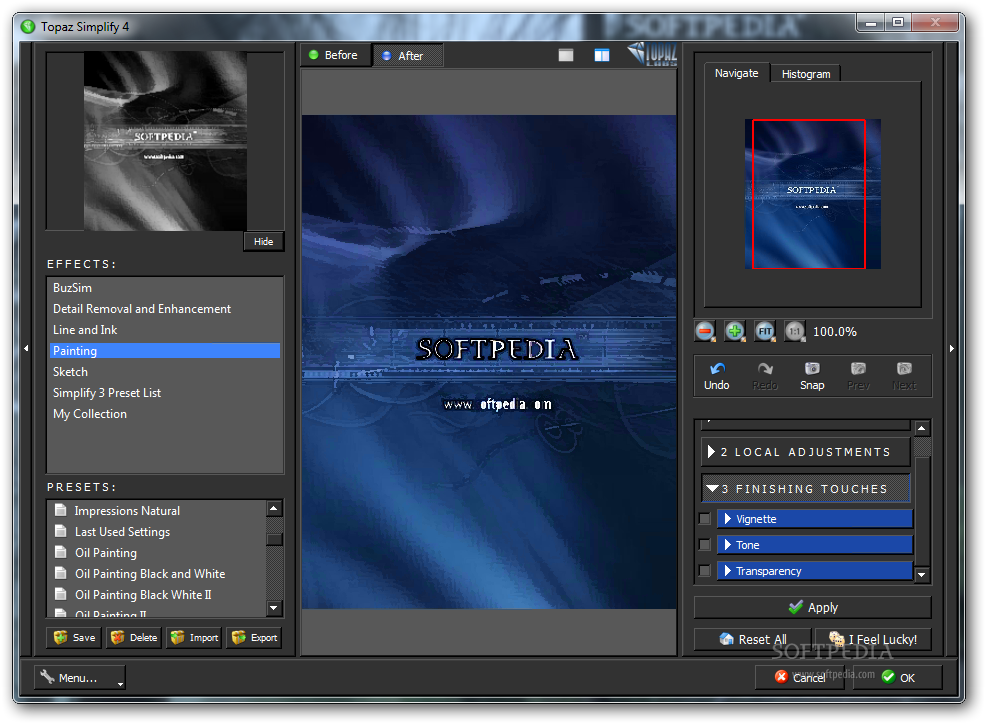Image resolution: width=986 pixels, height=724 pixels.
Task: Click the Apply button
Action: point(812,607)
